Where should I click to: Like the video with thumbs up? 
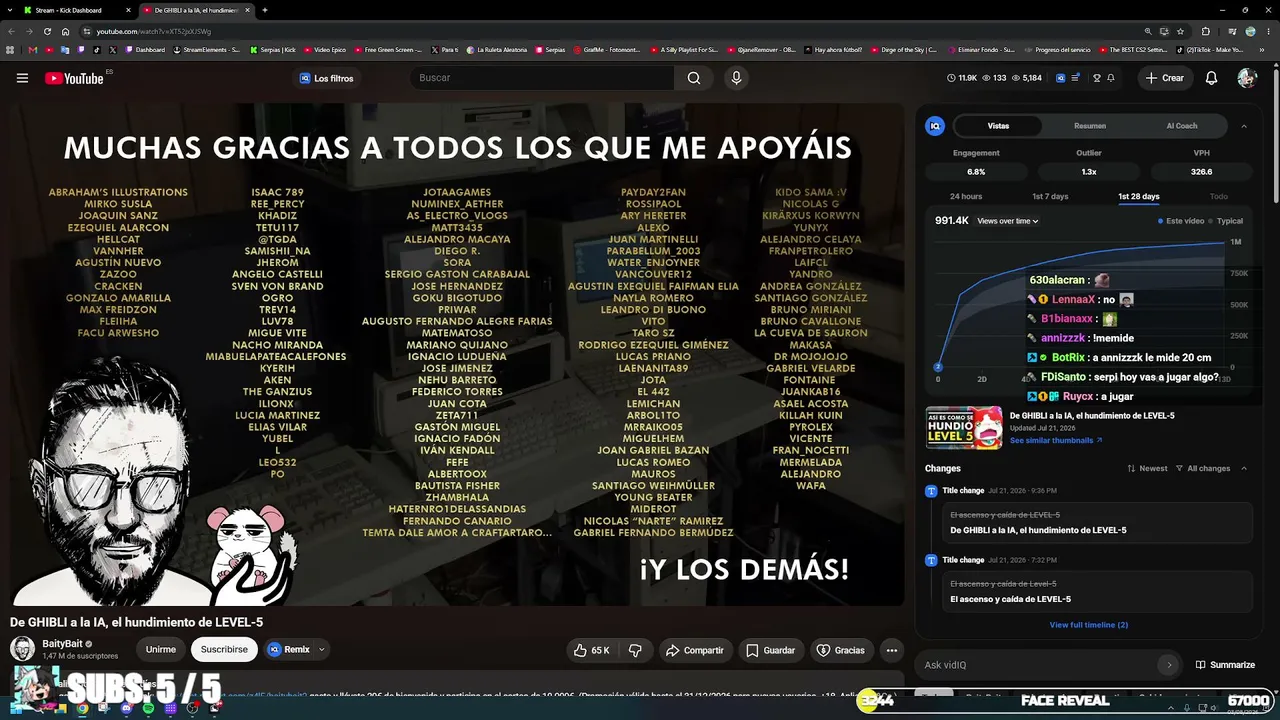point(592,650)
